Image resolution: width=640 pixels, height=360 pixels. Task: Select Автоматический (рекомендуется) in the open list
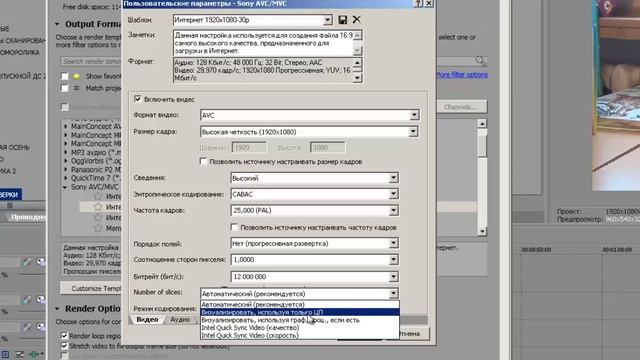pyautogui.click(x=300, y=304)
